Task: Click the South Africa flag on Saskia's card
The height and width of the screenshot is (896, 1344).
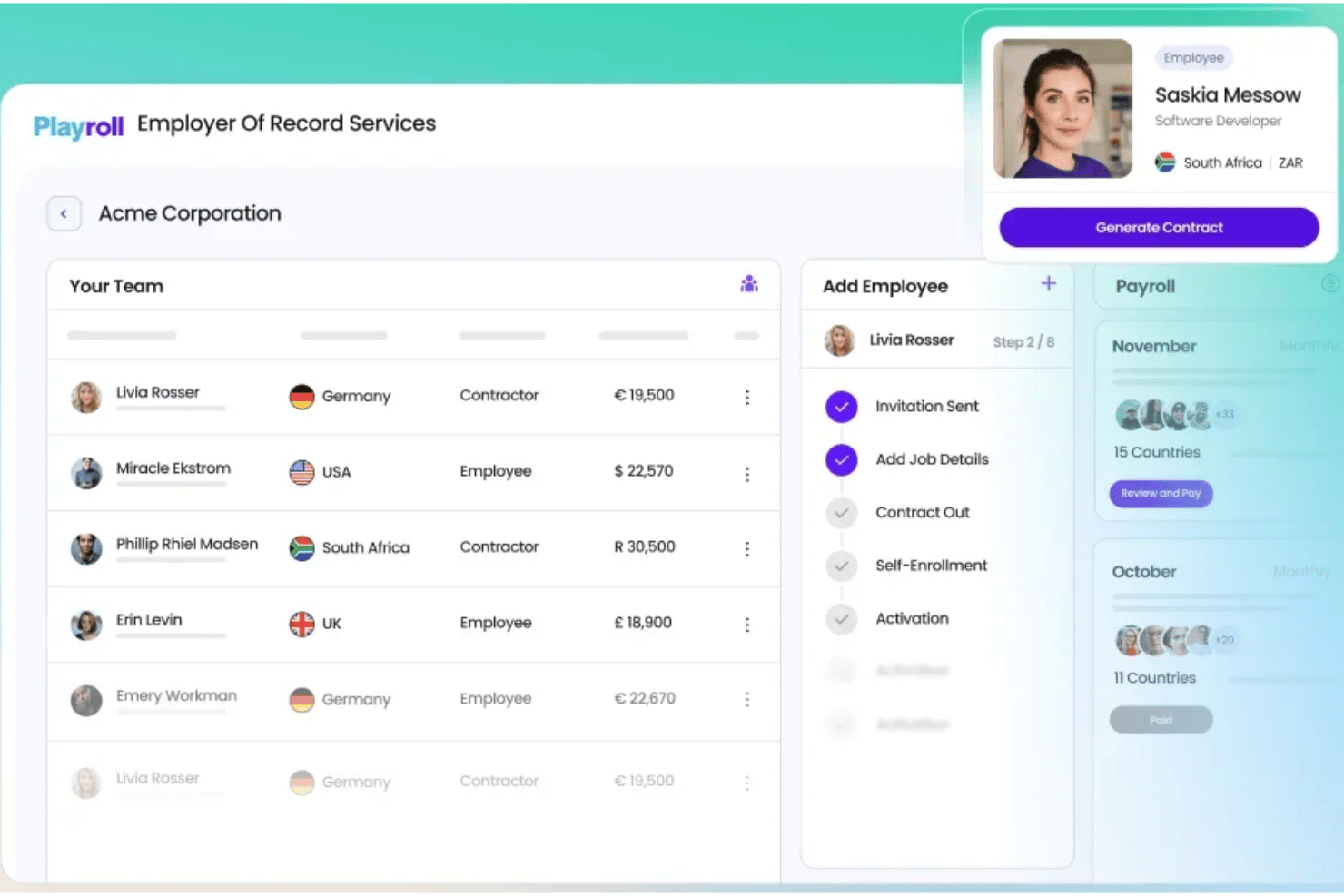Action: point(1165,162)
